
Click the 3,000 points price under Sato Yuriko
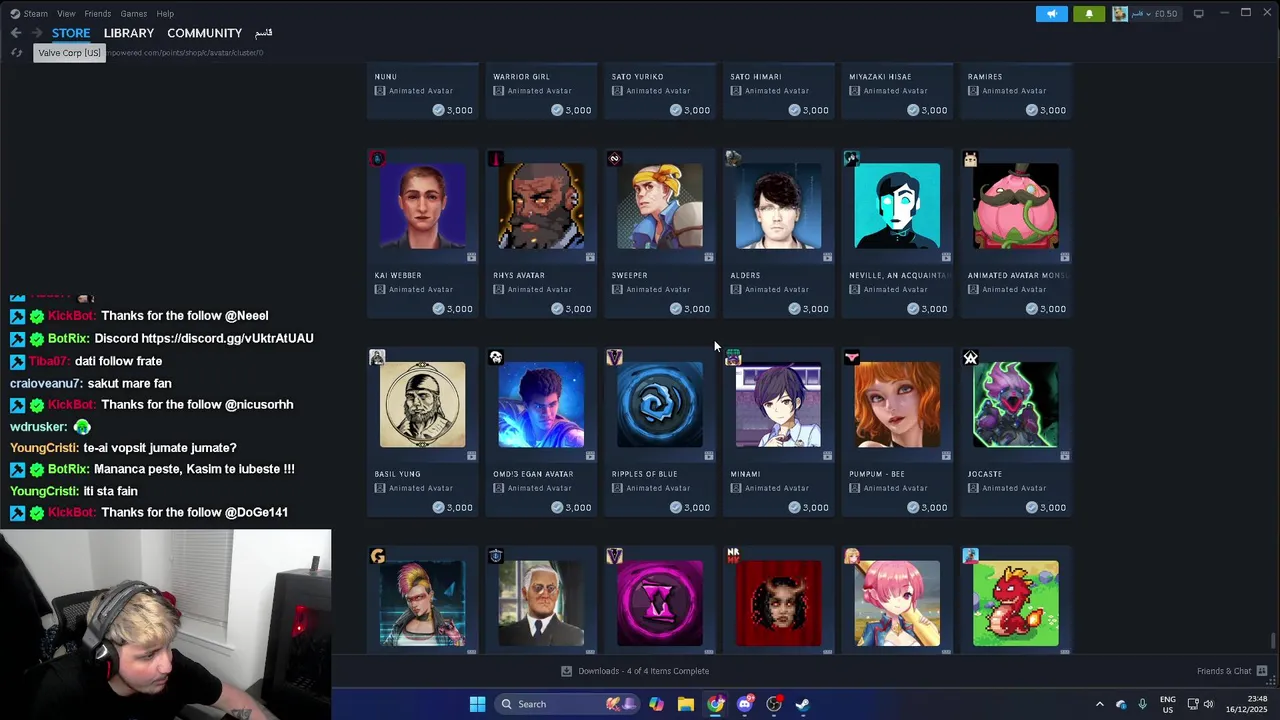point(690,110)
